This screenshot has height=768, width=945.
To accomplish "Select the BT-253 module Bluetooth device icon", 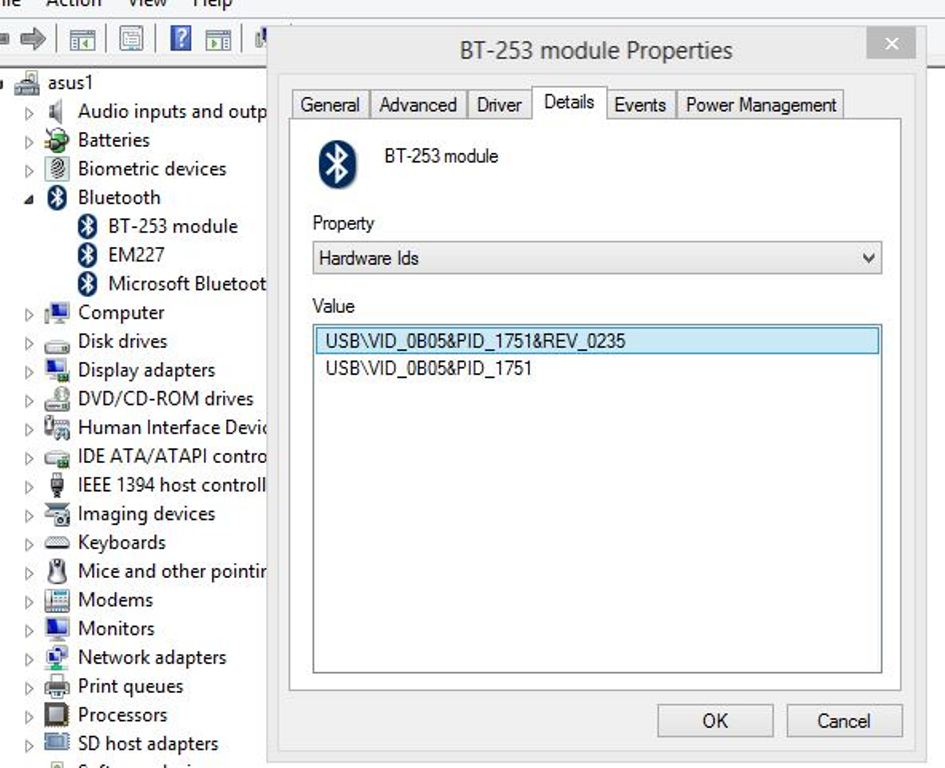I will [x=89, y=226].
